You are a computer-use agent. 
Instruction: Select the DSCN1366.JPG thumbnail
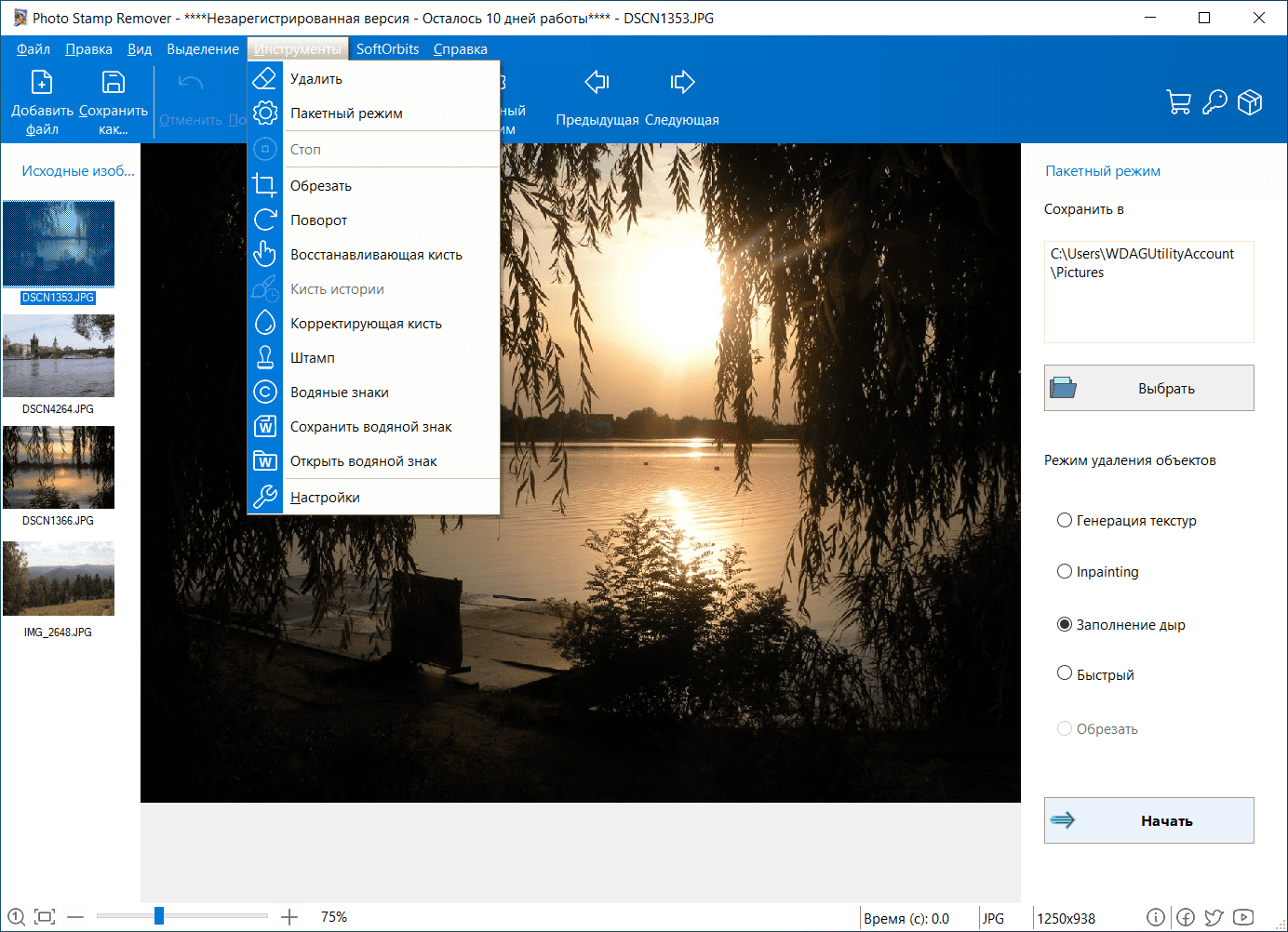59,467
